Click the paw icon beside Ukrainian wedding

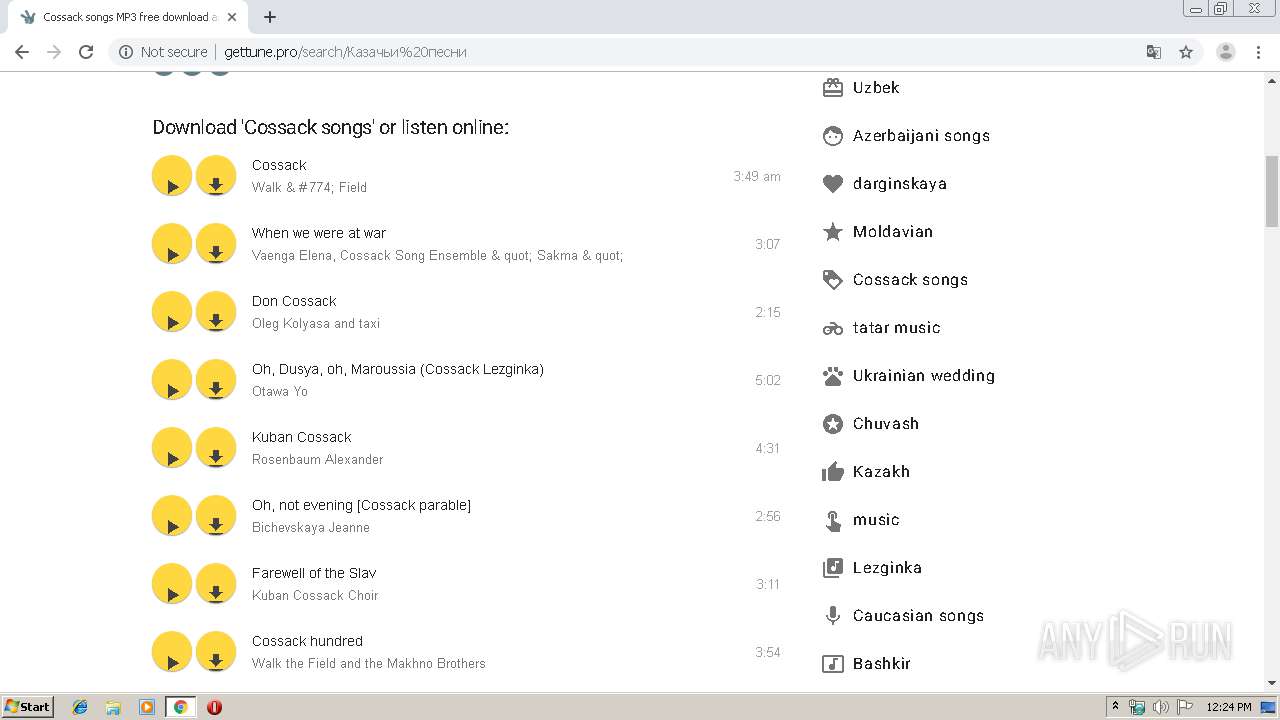coord(833,376)
